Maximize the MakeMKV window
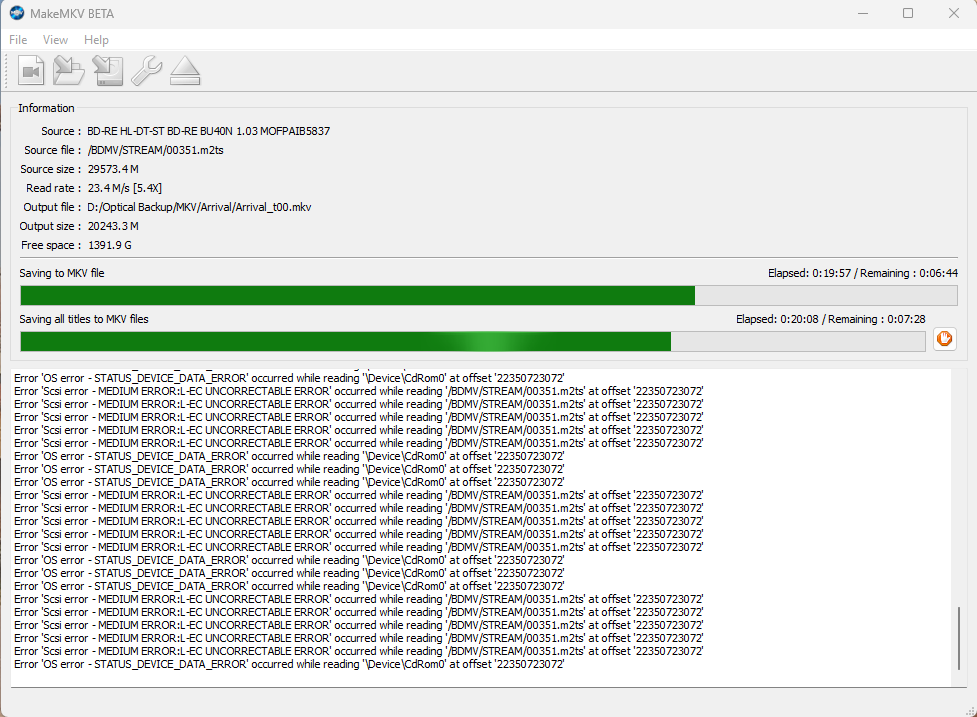 [x=907, y=13]
